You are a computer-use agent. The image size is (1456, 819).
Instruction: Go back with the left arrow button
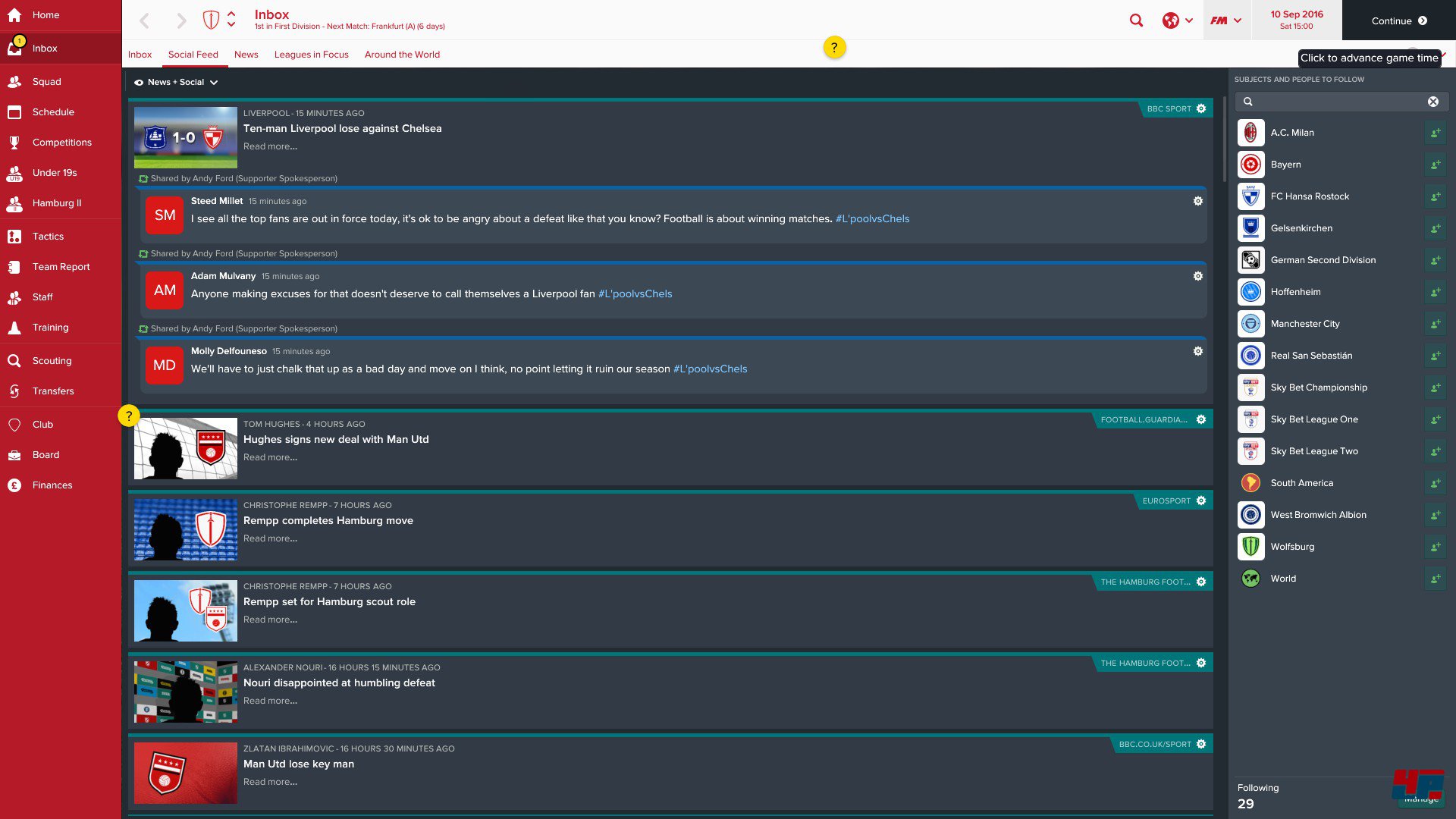click(x=145, y=20)
